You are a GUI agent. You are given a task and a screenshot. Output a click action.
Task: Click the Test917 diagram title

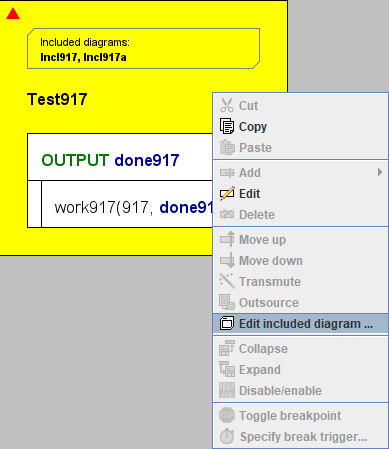pyautogui.click(x=57, y=99)
